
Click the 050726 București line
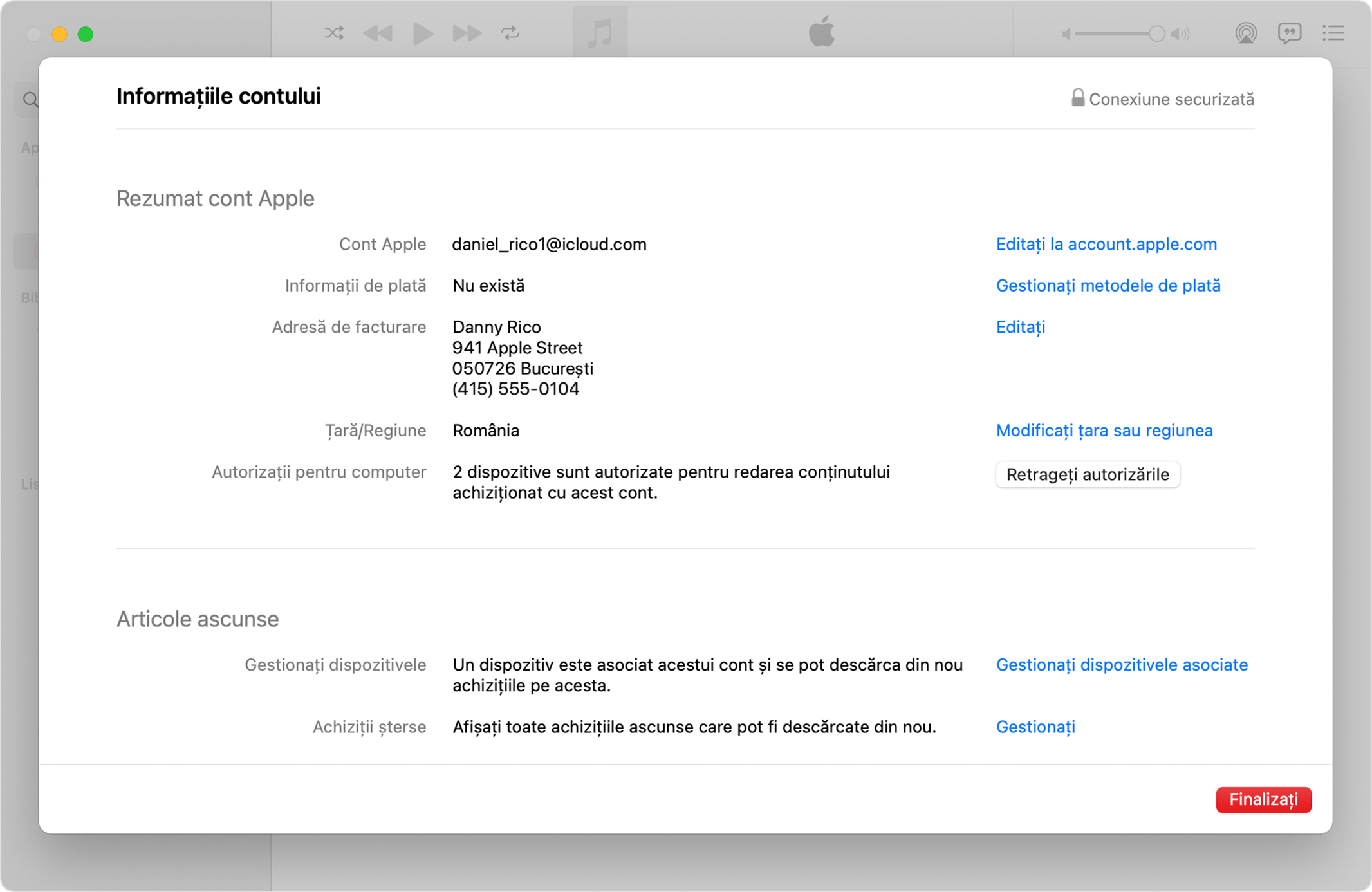coord(523,369)
